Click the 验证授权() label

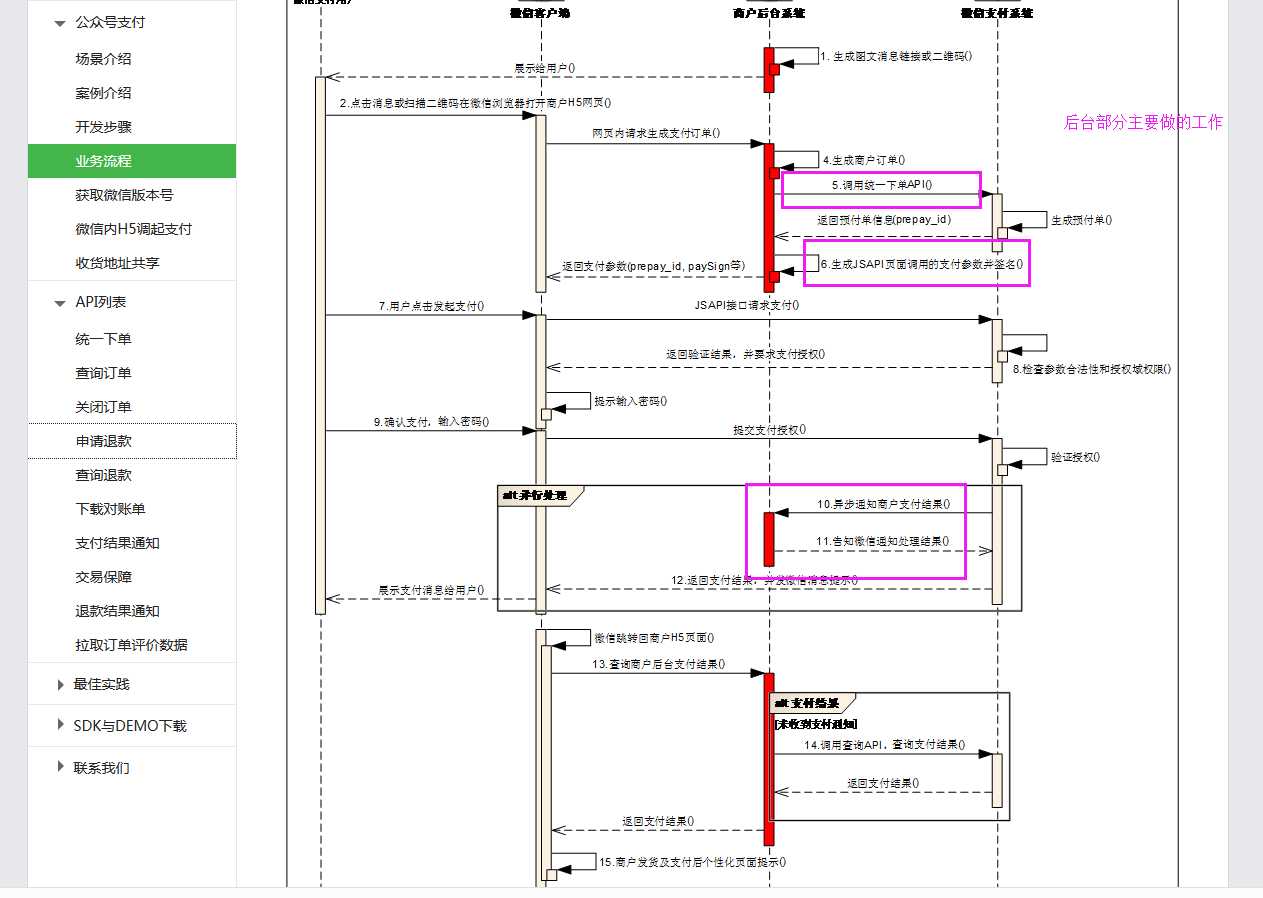(x=1076, y=457)
